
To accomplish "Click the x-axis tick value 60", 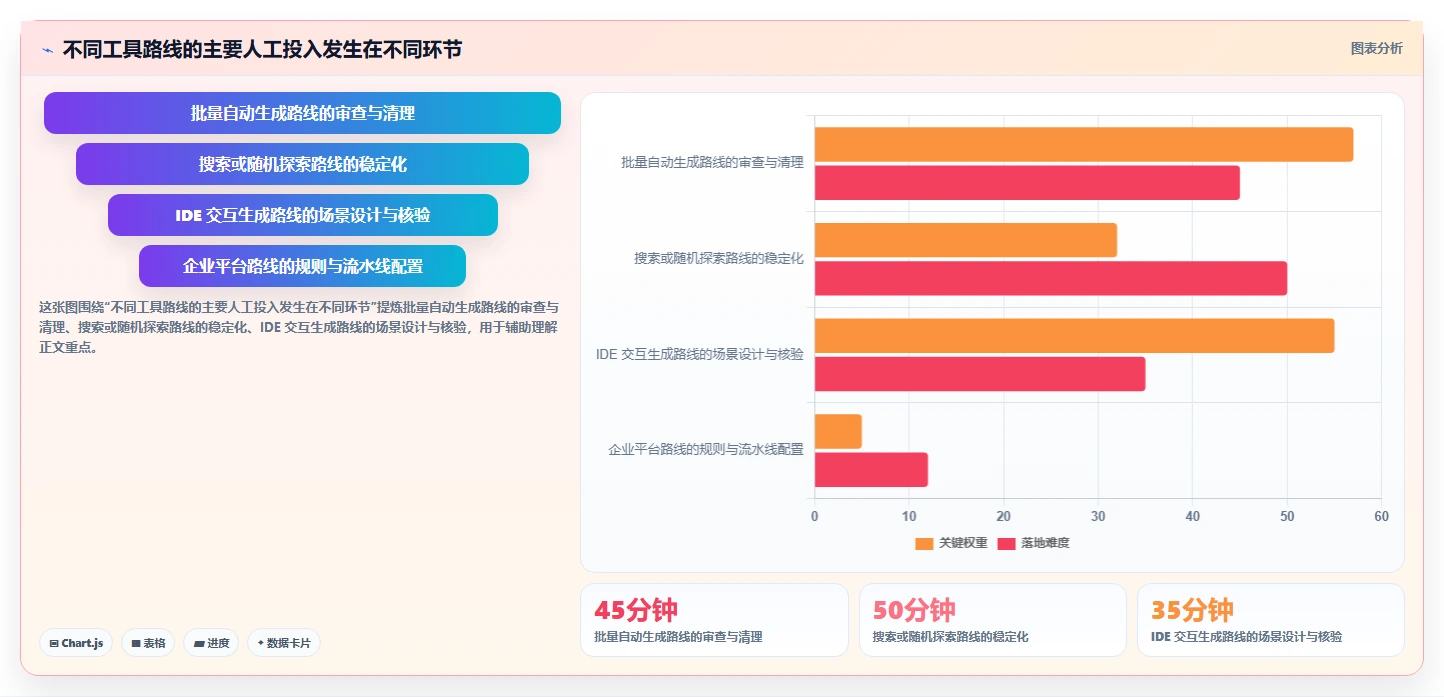I will tap(1381, 516).
